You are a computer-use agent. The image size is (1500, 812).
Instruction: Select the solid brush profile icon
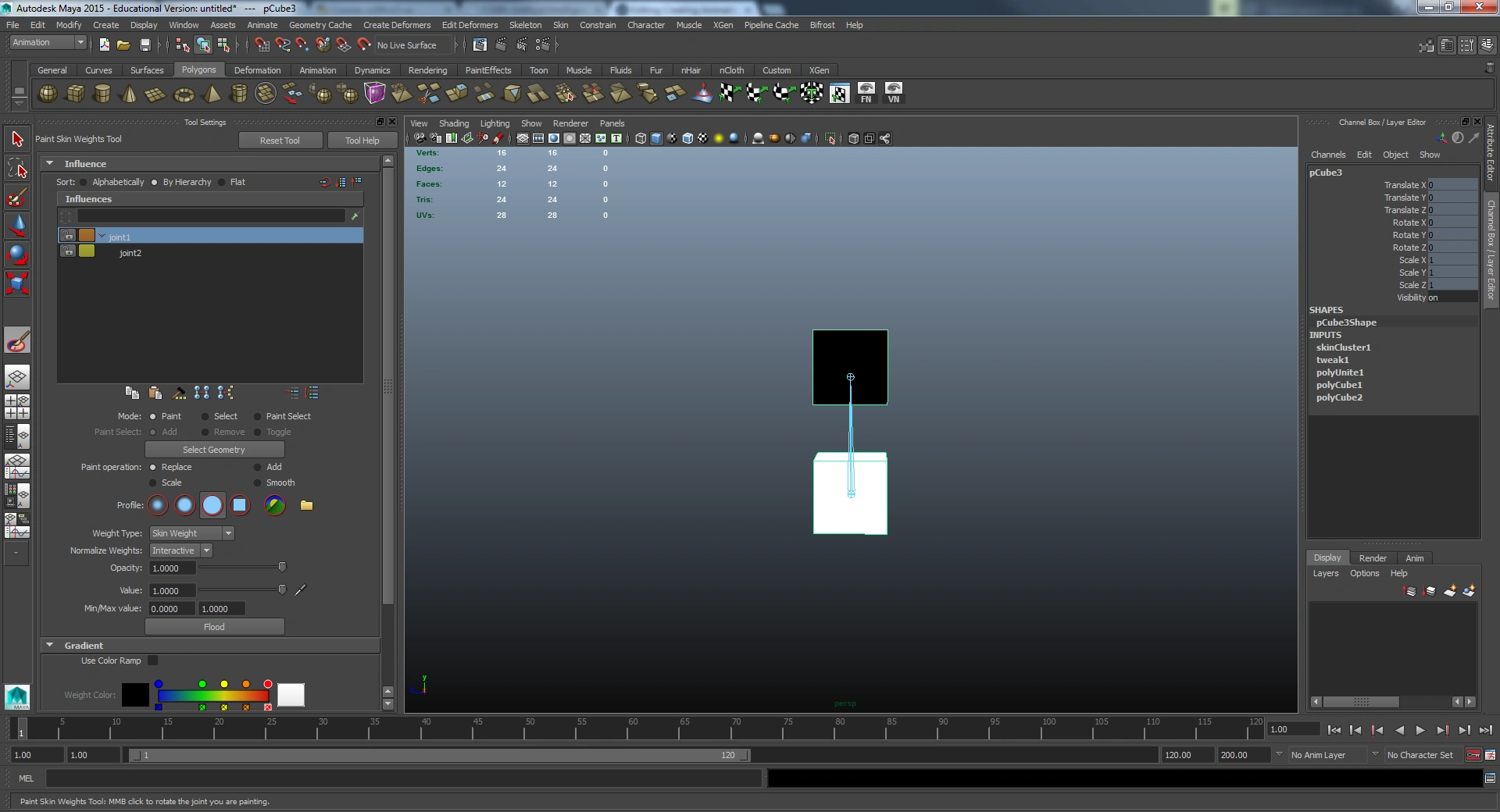(x=212, y=505)
